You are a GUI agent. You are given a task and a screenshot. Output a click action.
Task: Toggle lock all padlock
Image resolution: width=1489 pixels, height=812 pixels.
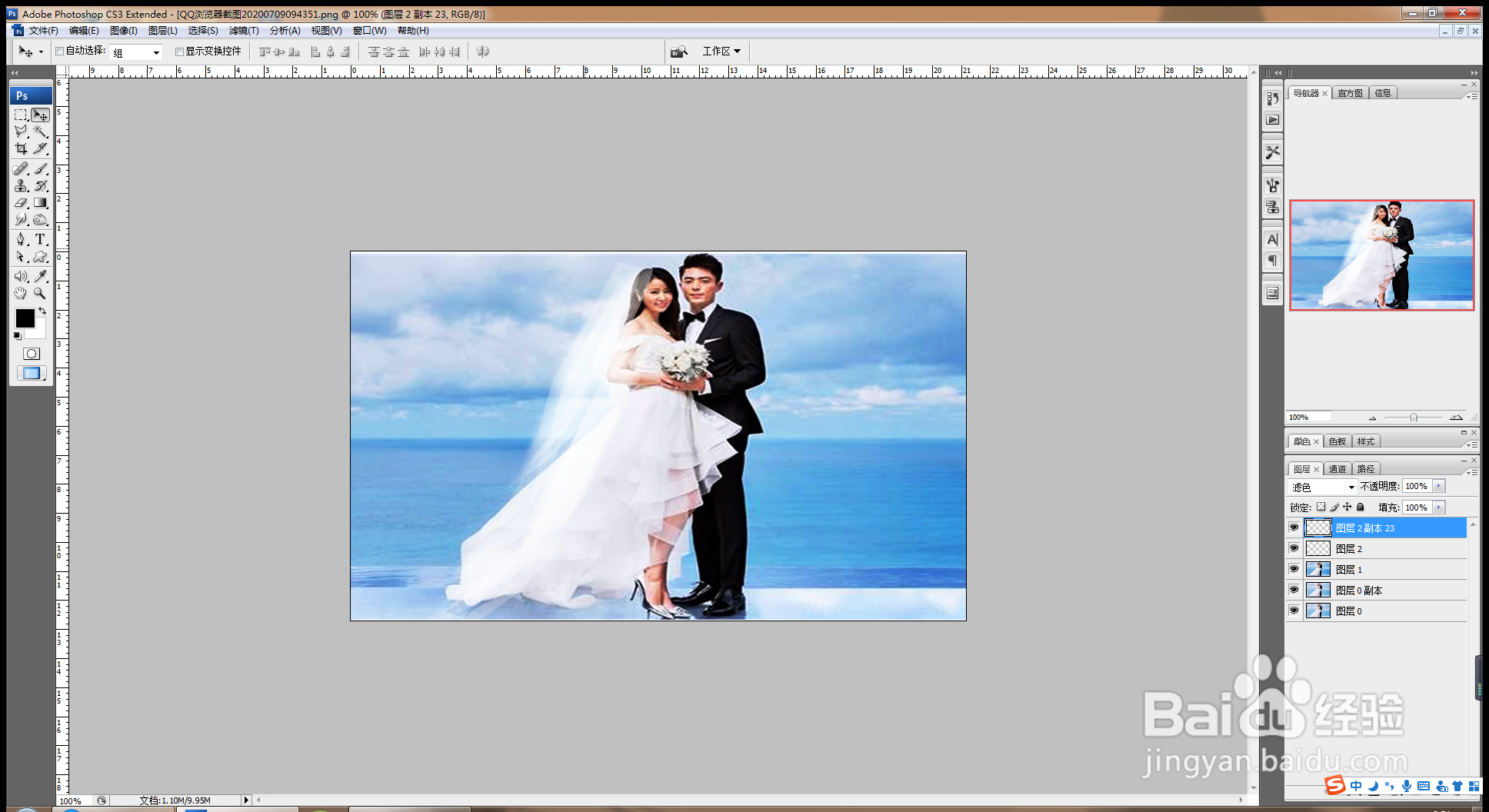[x=1361, y=507]
